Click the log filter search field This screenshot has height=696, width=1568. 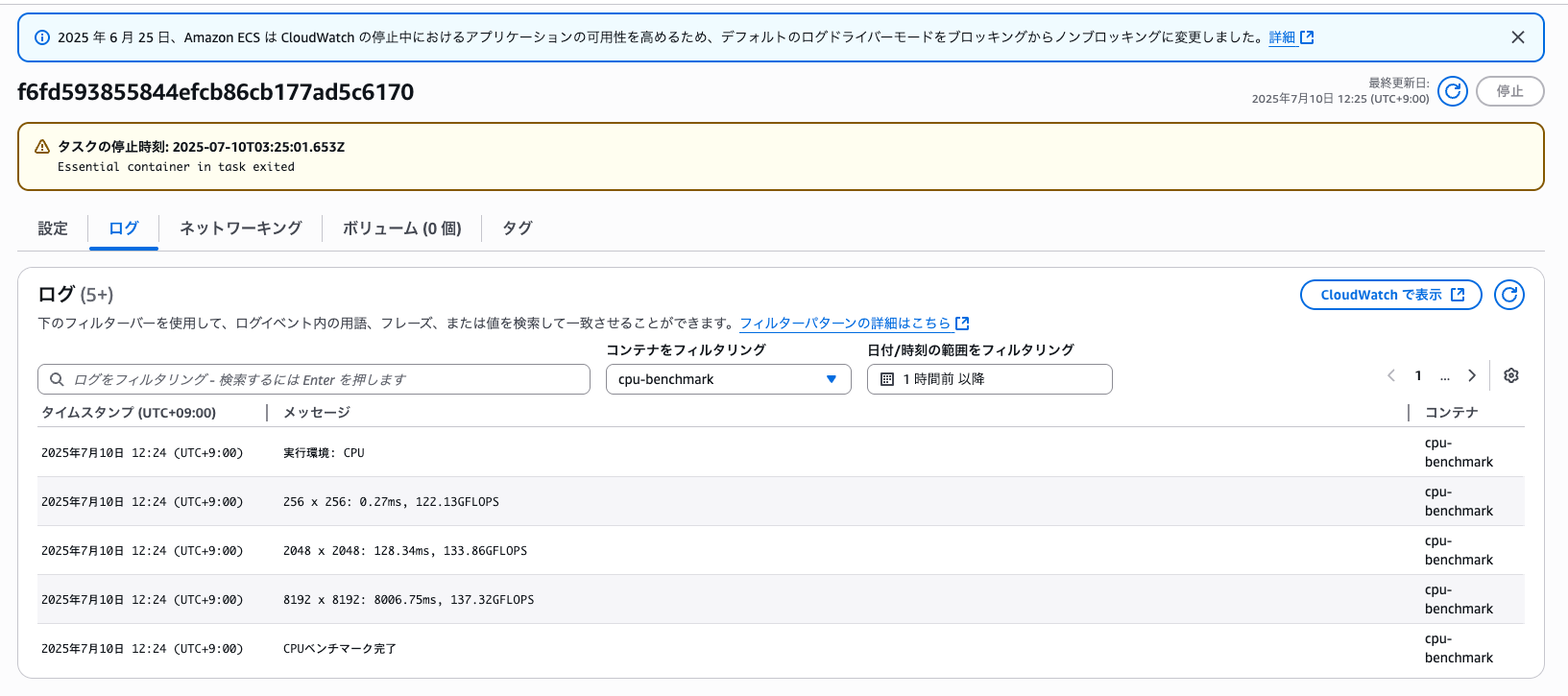tap(314, 379)
